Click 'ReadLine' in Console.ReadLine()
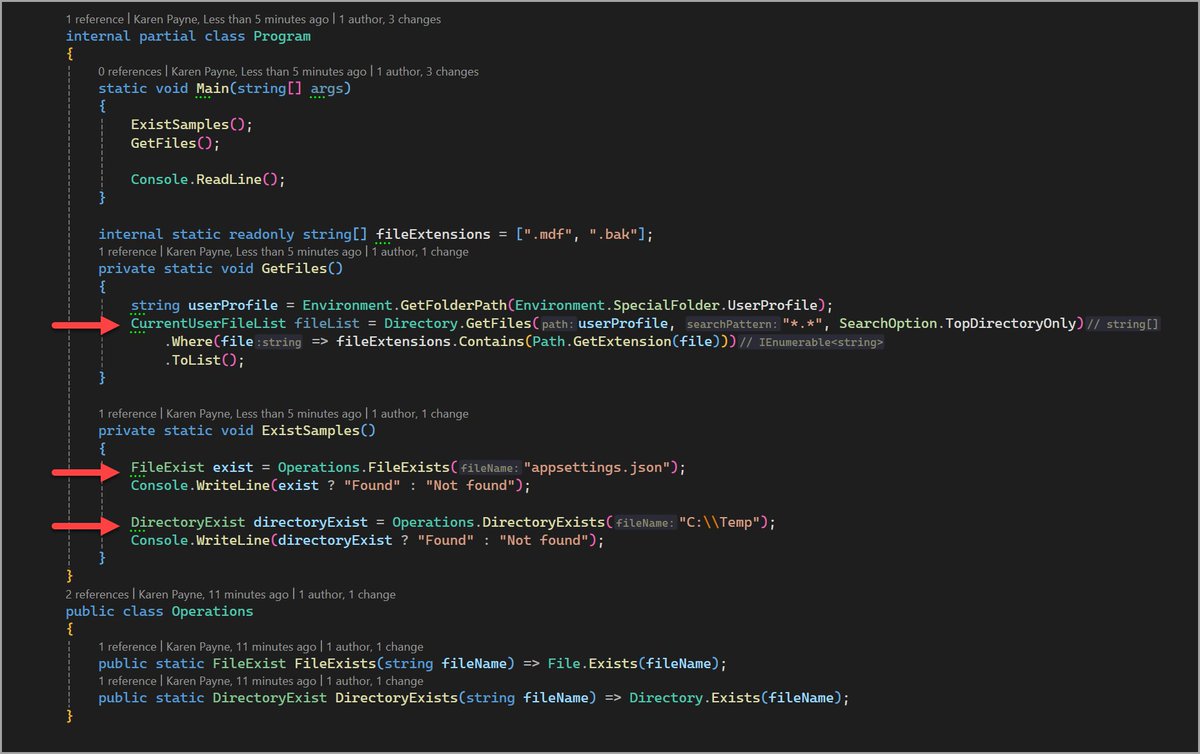 coord(229,179)
